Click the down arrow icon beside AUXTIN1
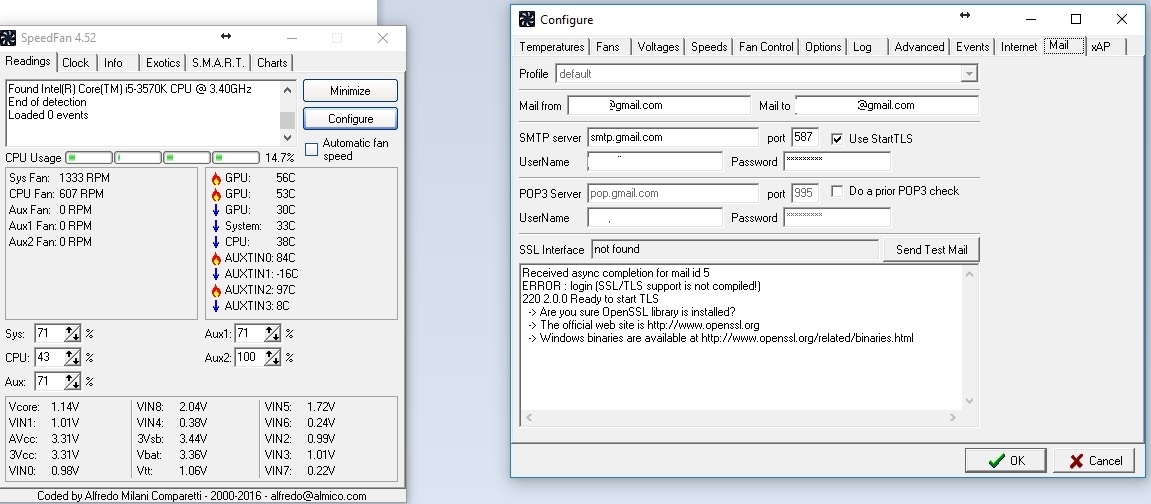The height and width of the screenshot is (504, 1151). tap(216, 274)
